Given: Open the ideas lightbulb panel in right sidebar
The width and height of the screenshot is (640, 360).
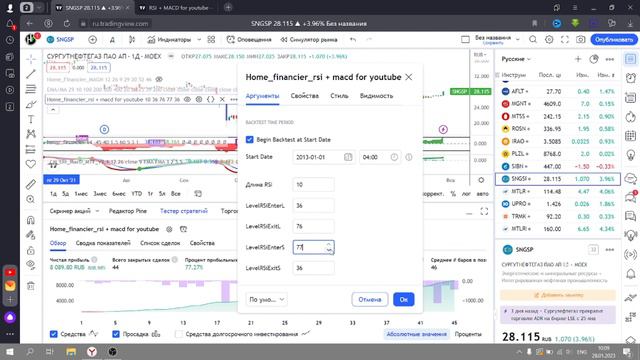Looking at the screenshot, I should coord(631,155).
